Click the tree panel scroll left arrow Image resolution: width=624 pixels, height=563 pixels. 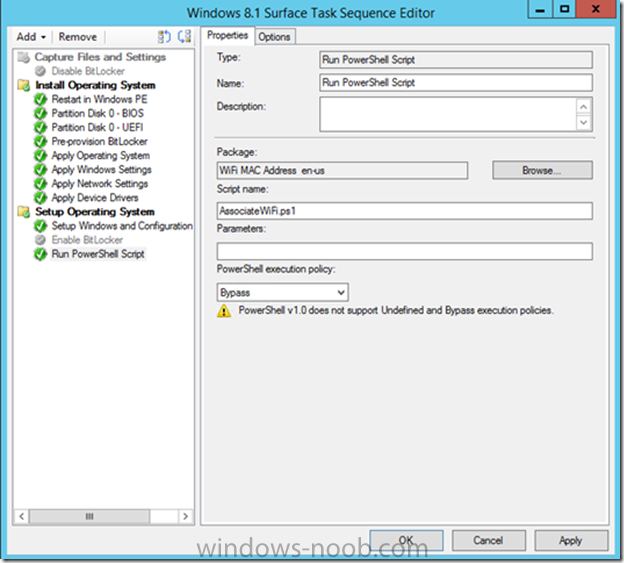tap(21, 516)
